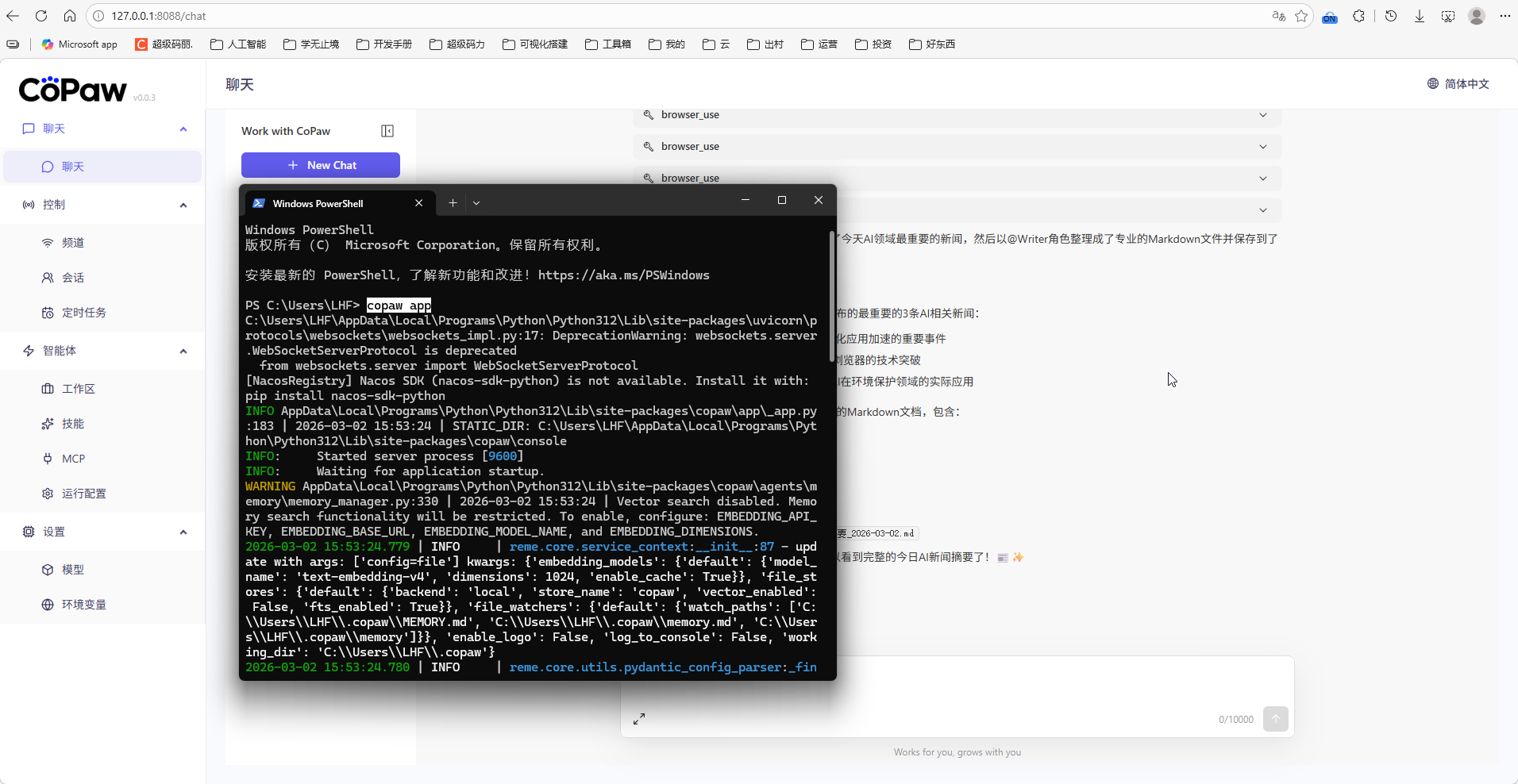Collapse the Work with CoPaw panel

coord(387,131)
